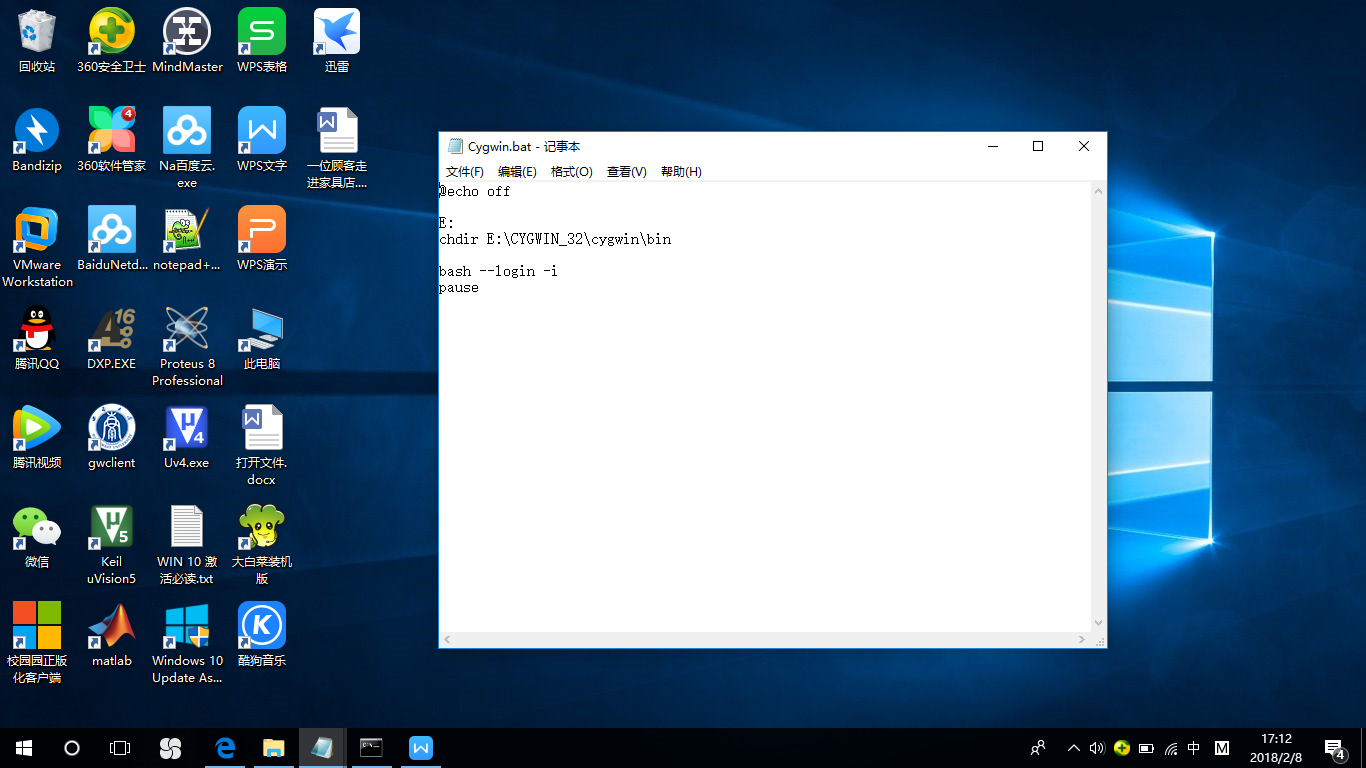Toggle Task View on the taskbar

pos(120,748)
